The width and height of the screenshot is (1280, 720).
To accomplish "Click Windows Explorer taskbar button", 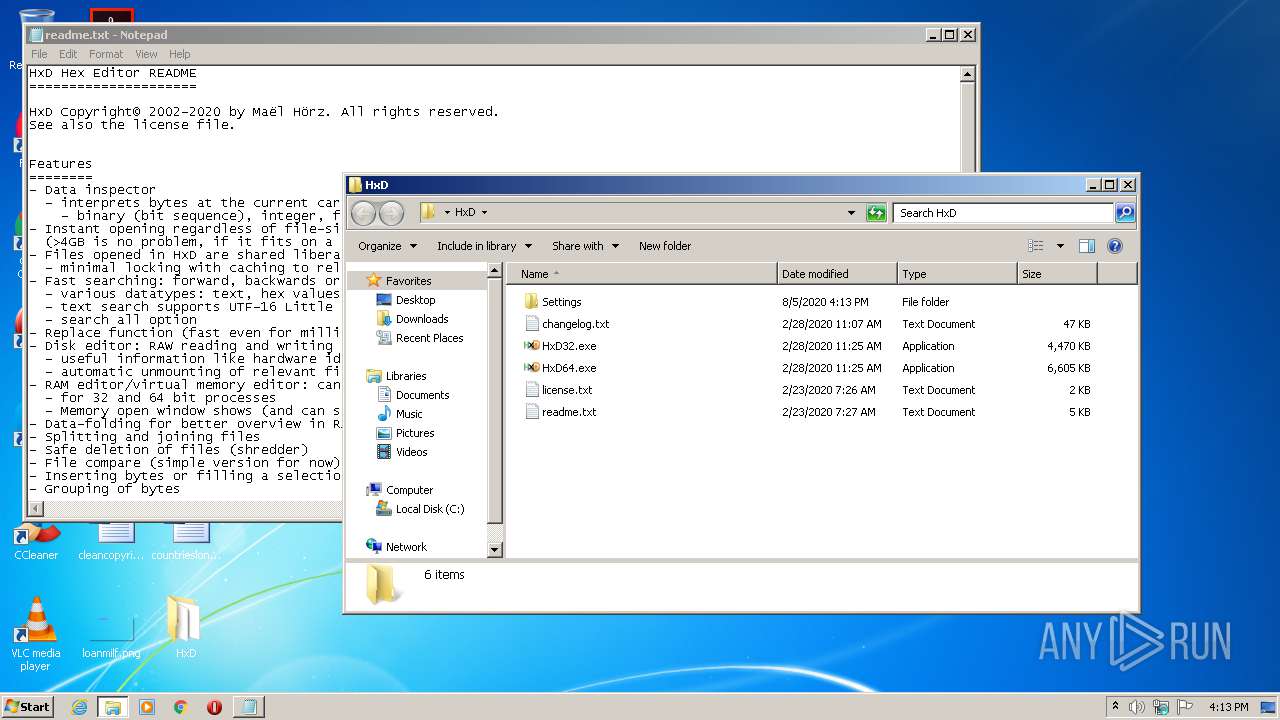I will [x=113, y=707].
